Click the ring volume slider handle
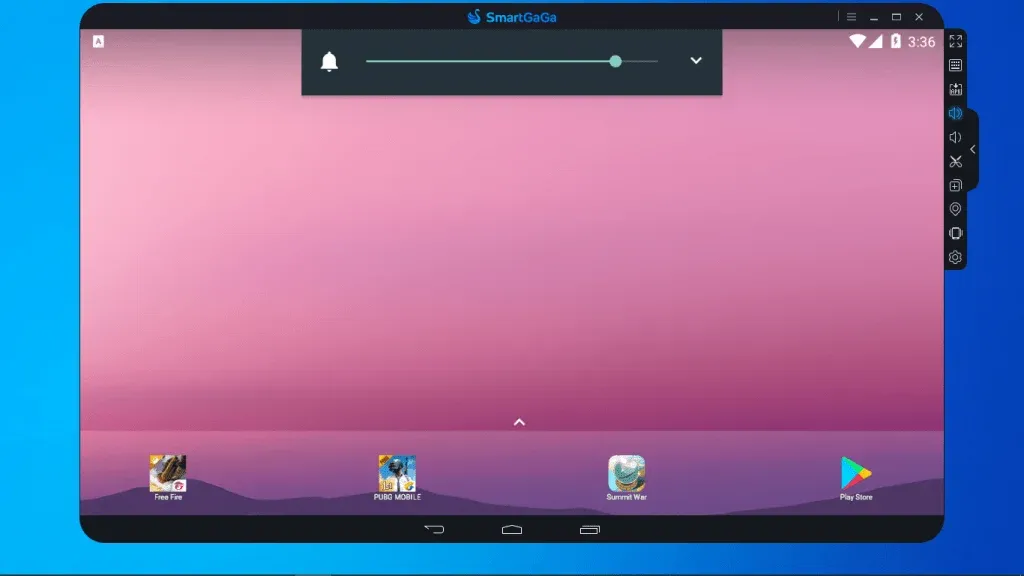This screenshot has height=576, width=1024. [615, 61]
